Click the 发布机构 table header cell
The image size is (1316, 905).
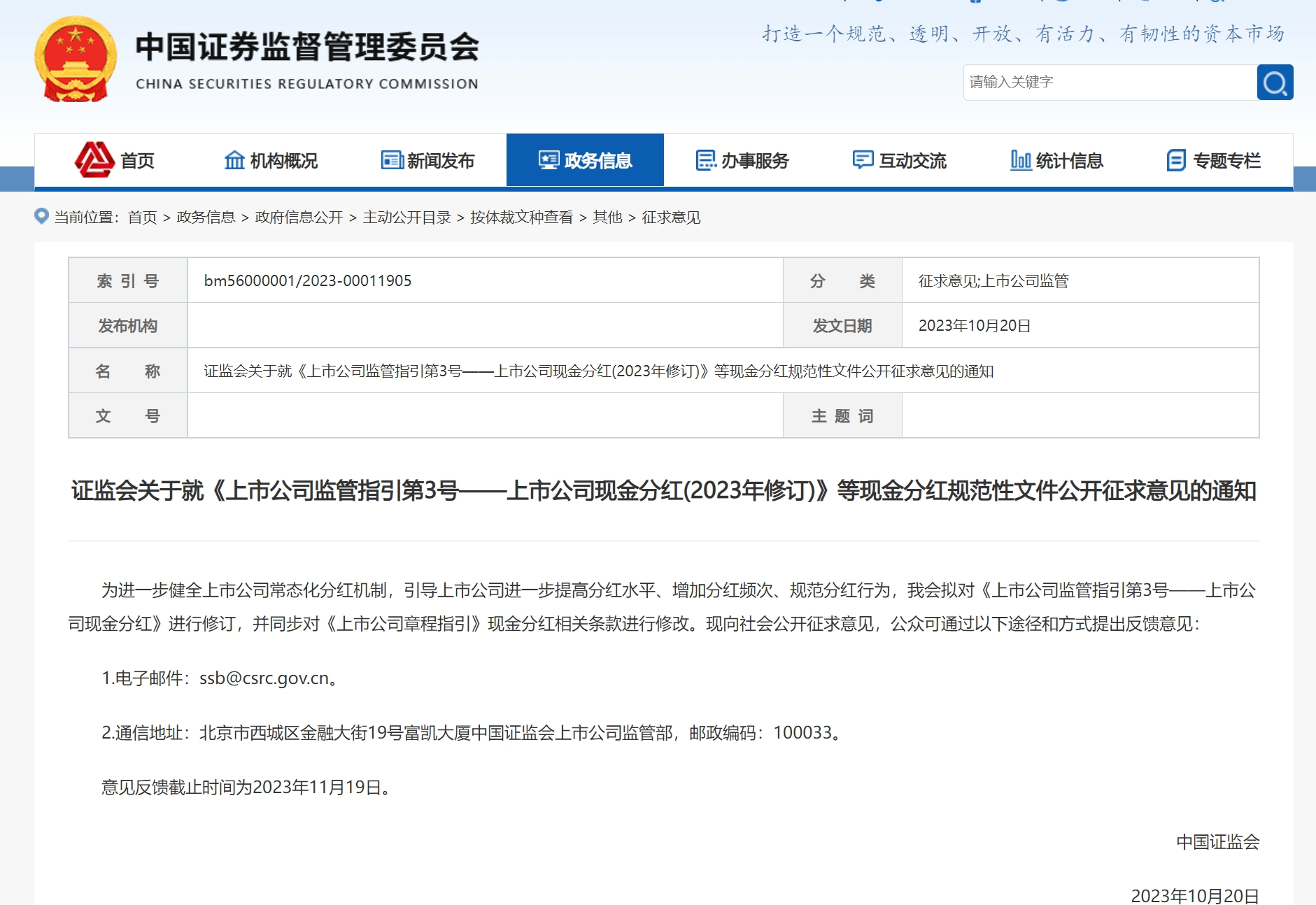[128, 325]
